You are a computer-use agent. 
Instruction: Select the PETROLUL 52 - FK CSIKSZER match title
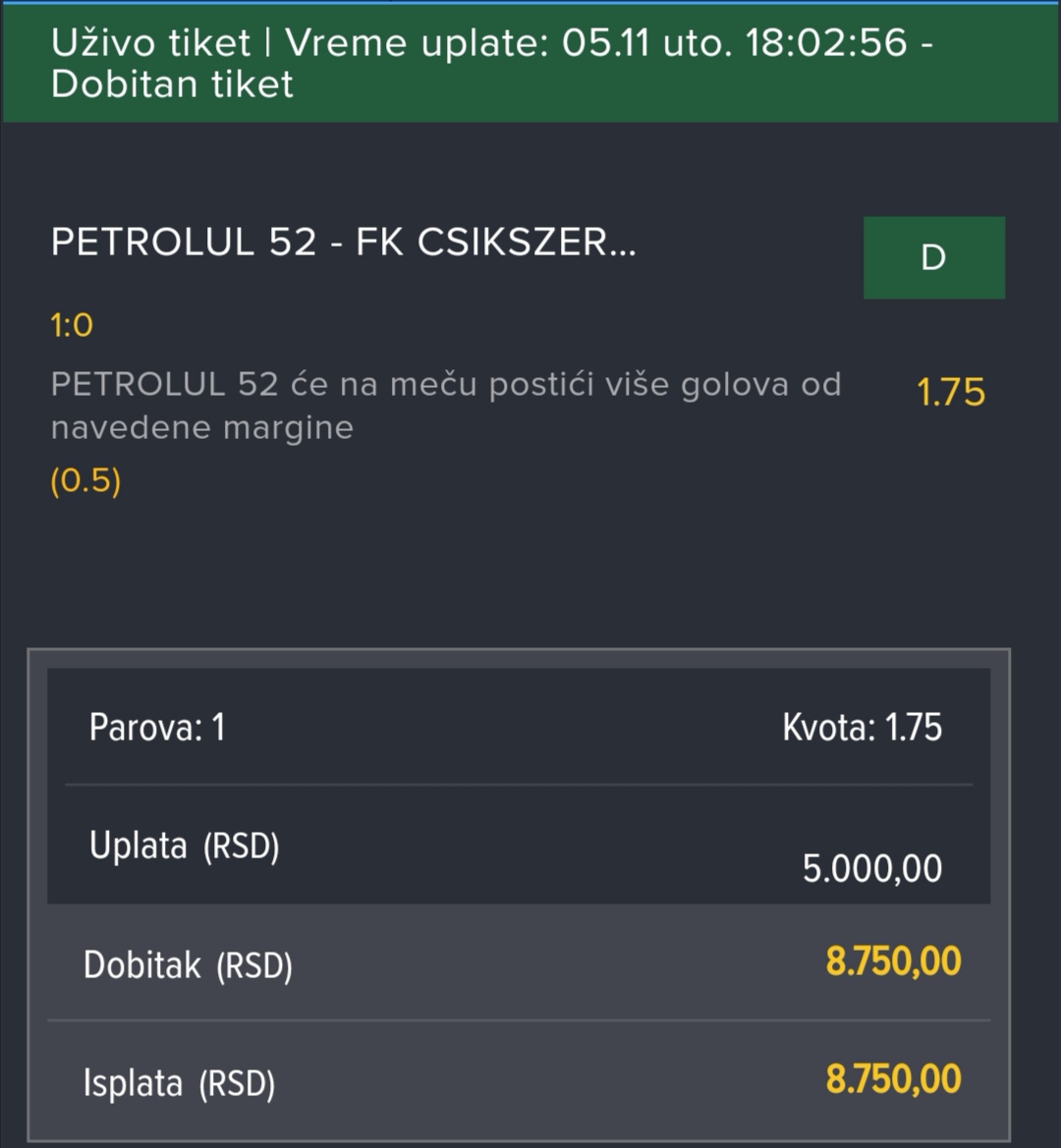point(344,242)
